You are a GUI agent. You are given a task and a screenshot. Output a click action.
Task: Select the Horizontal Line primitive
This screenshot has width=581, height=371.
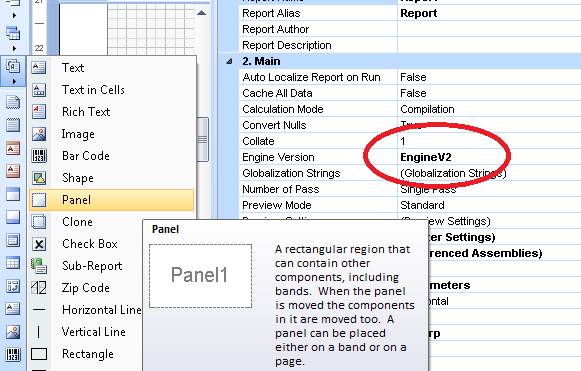click(x=86, y=309)
